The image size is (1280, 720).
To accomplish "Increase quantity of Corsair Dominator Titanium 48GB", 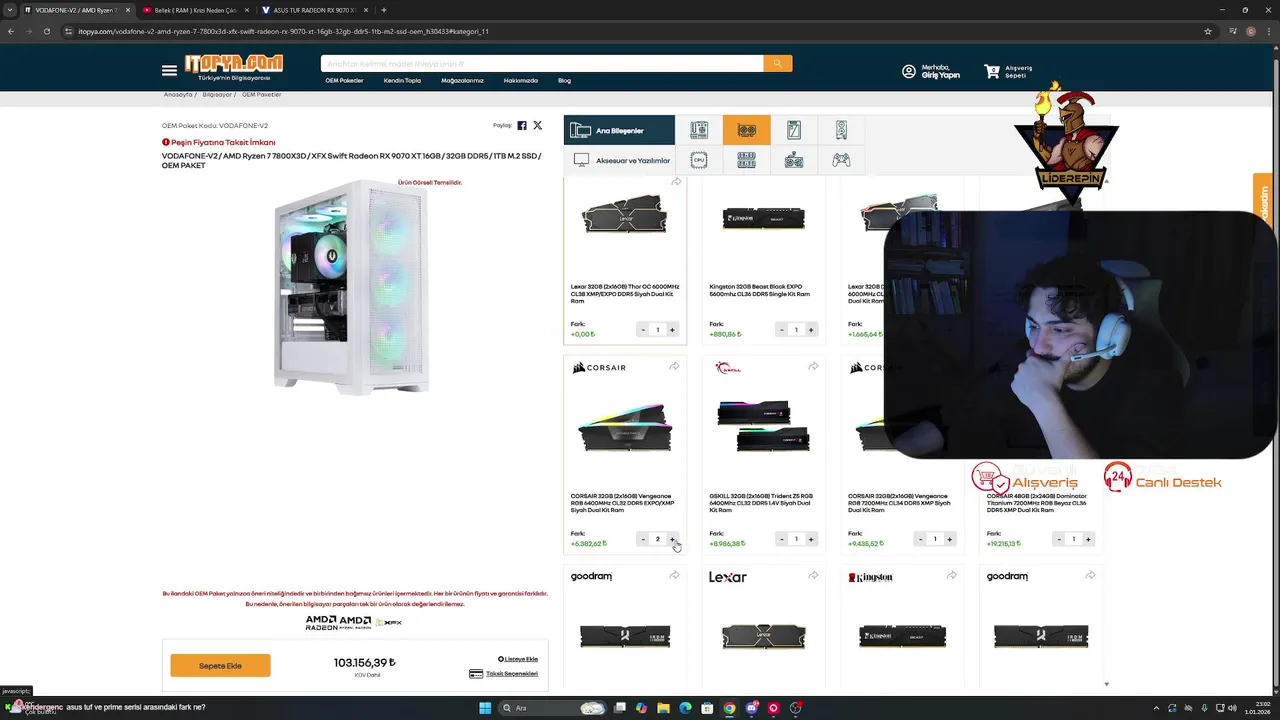I will tap(1088, 539).
